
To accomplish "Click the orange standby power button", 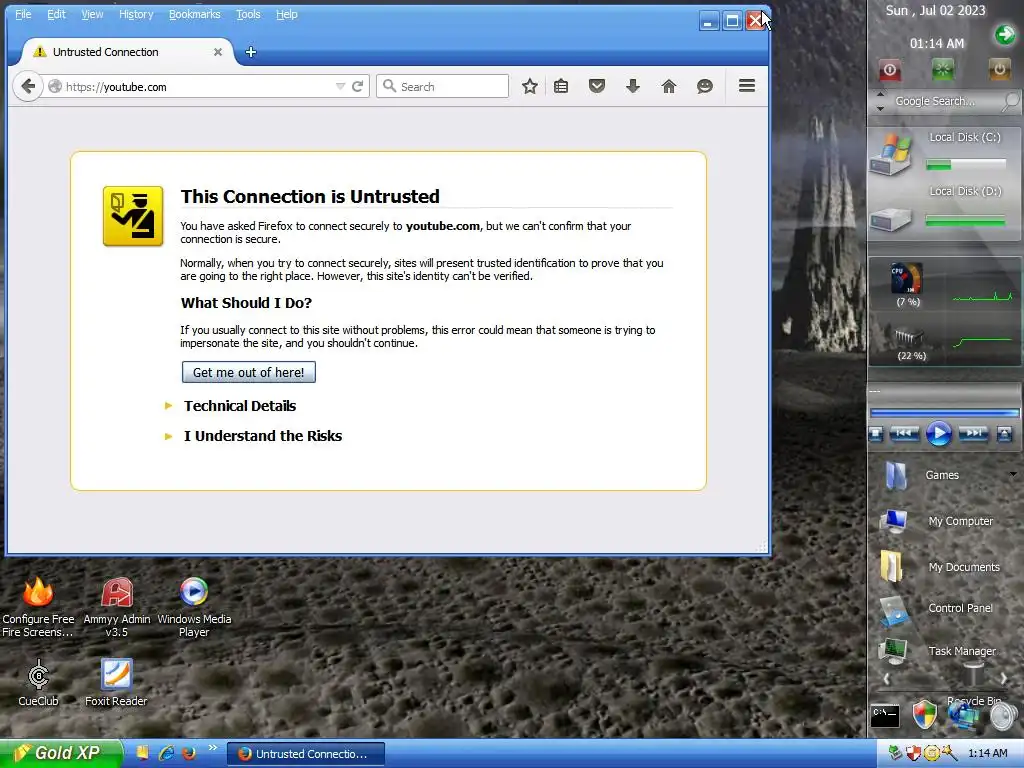I will (999, 69).
